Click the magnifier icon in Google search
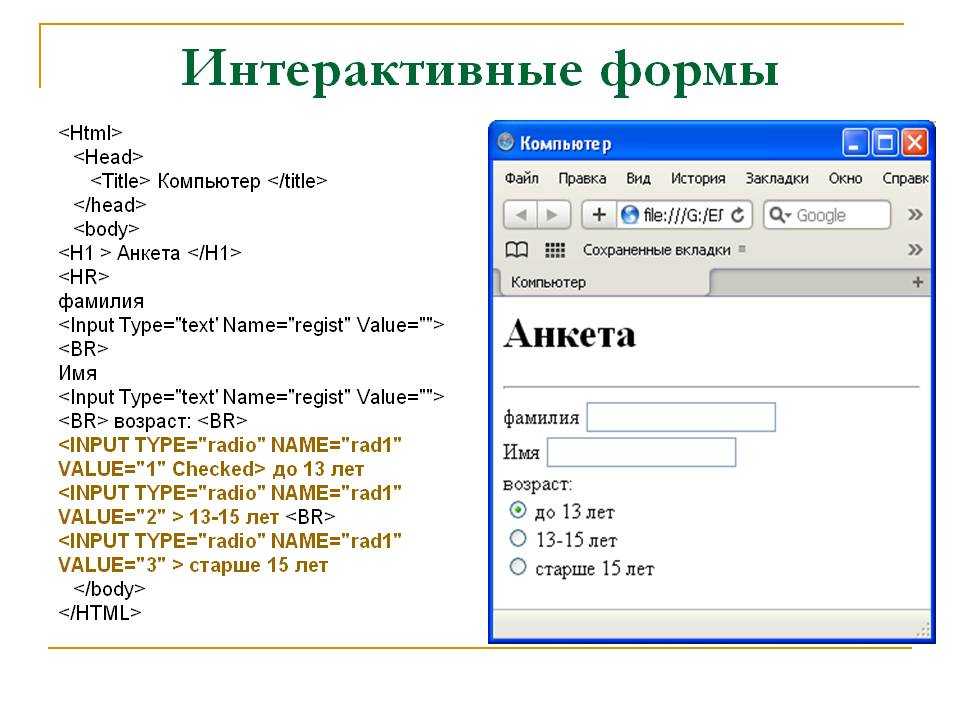Viewport: 960px width, 720px height. 779,215
